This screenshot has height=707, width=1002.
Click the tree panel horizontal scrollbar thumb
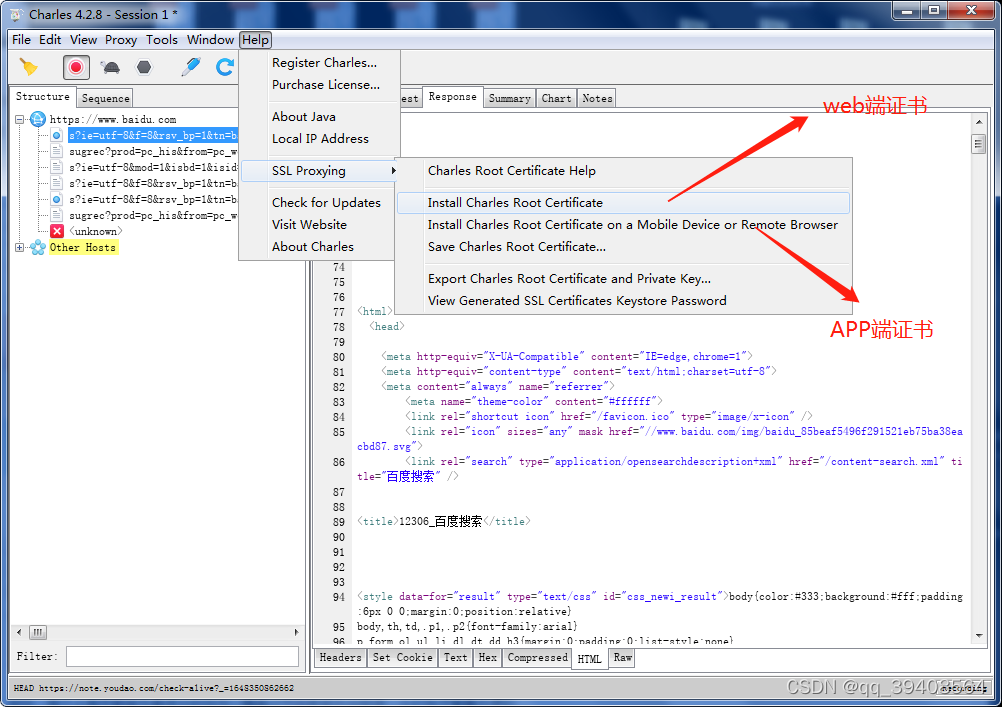[38, 632]
